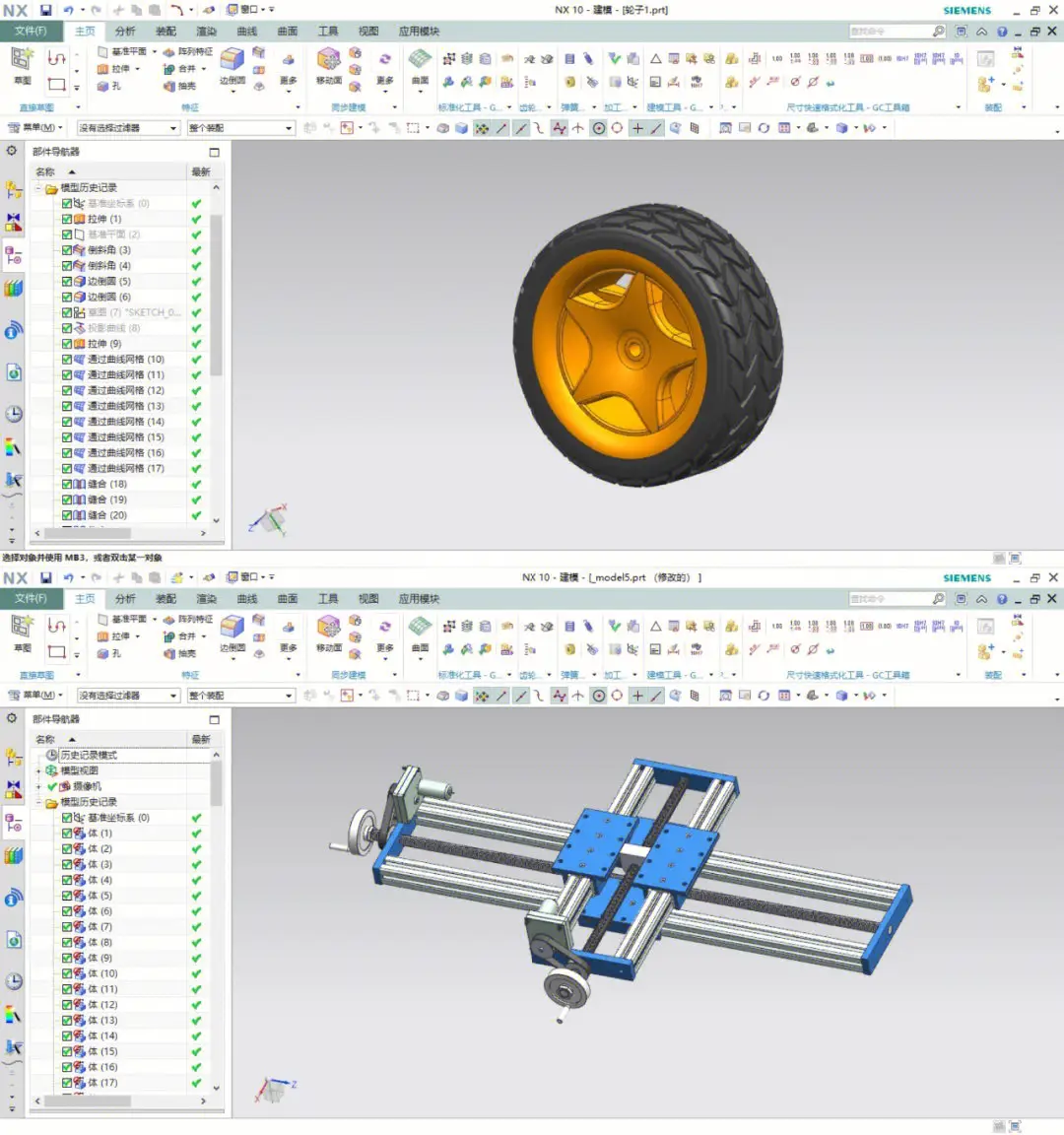Toggle 基准坐标系 (0) checkbox in _model5.prt navigator
This screenshot has height=1135, width=1064.
tap(67, 817)
